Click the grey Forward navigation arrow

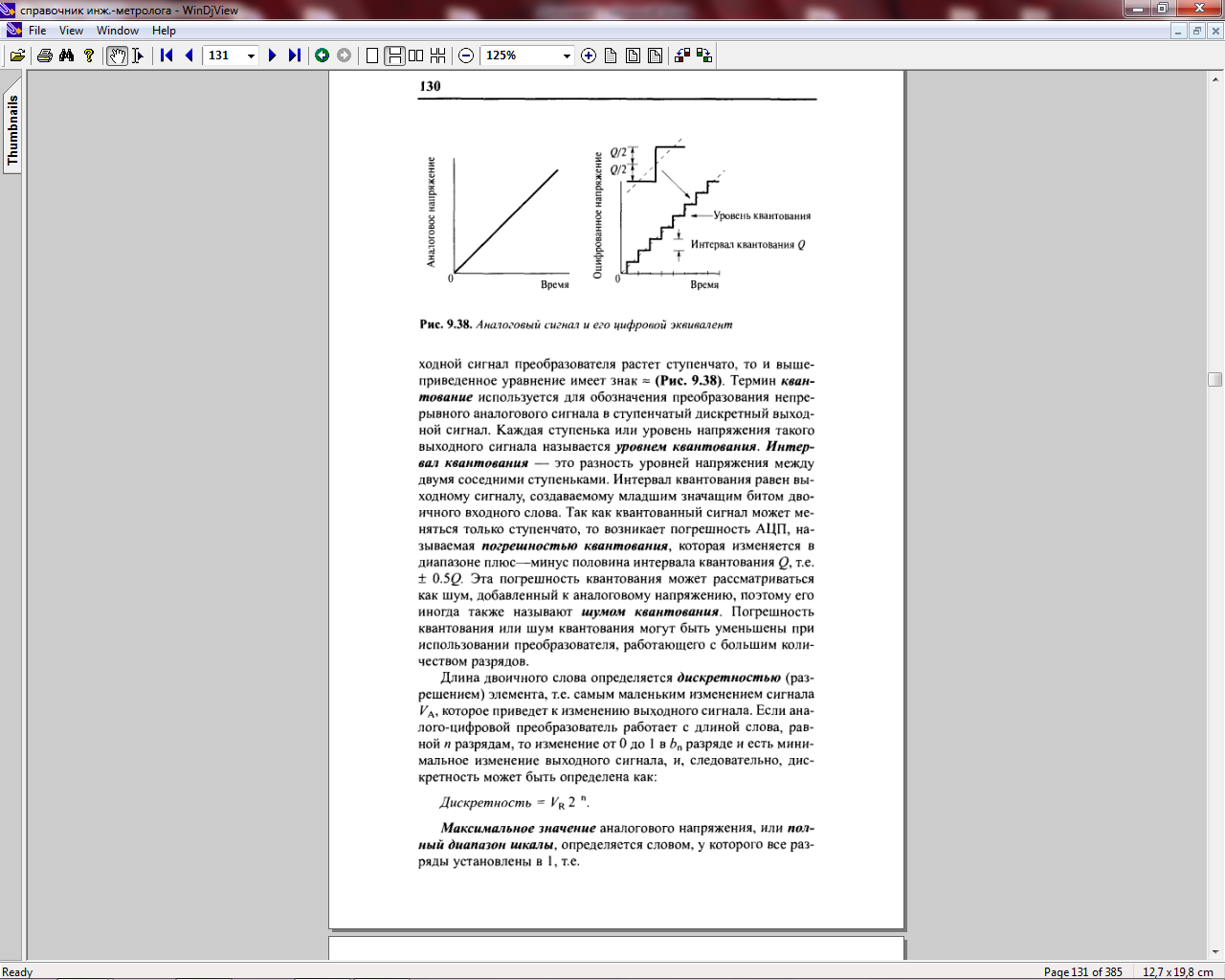click(344, 56)
